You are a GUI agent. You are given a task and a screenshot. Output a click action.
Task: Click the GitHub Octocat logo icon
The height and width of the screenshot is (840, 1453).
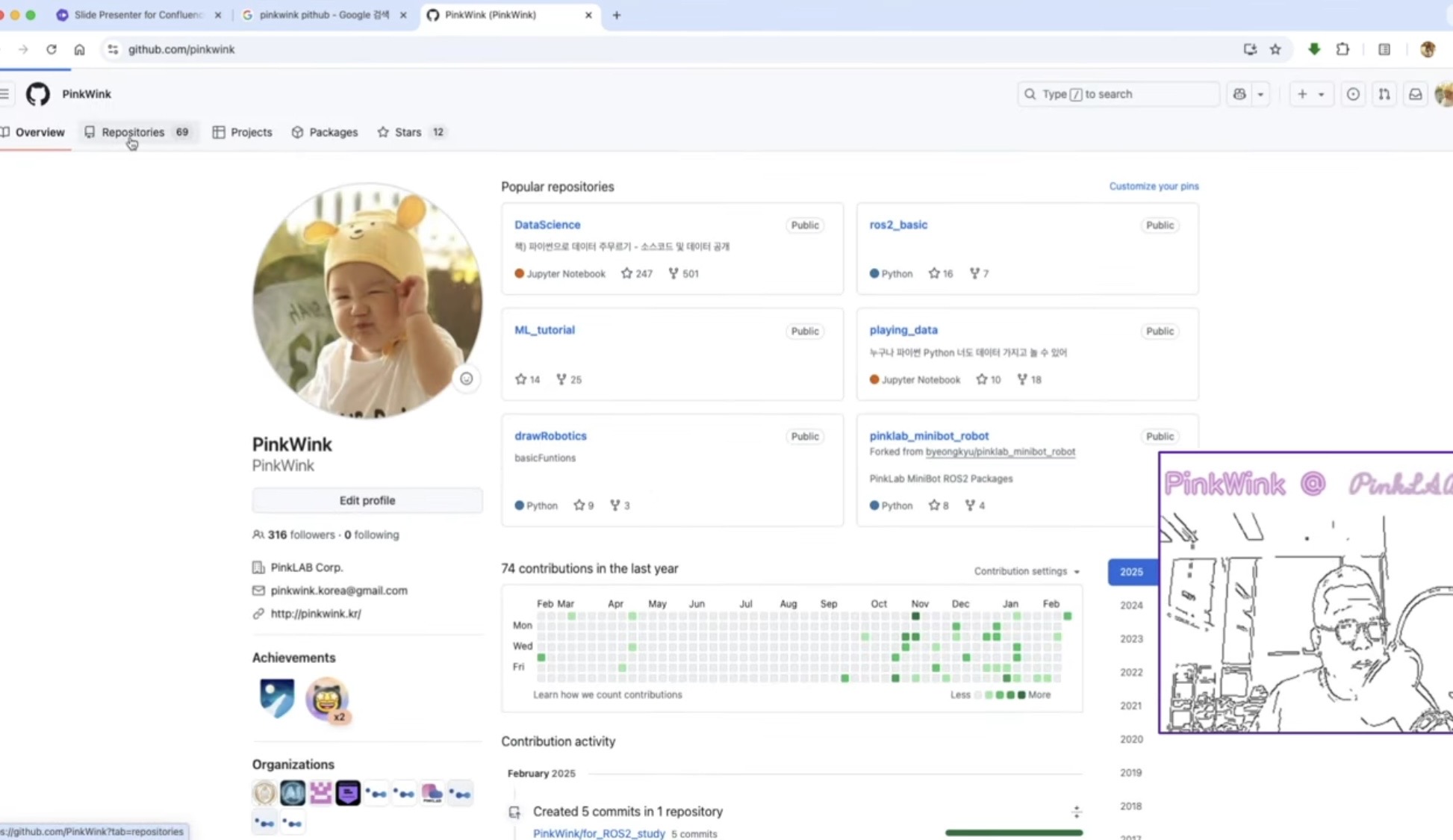37,94
